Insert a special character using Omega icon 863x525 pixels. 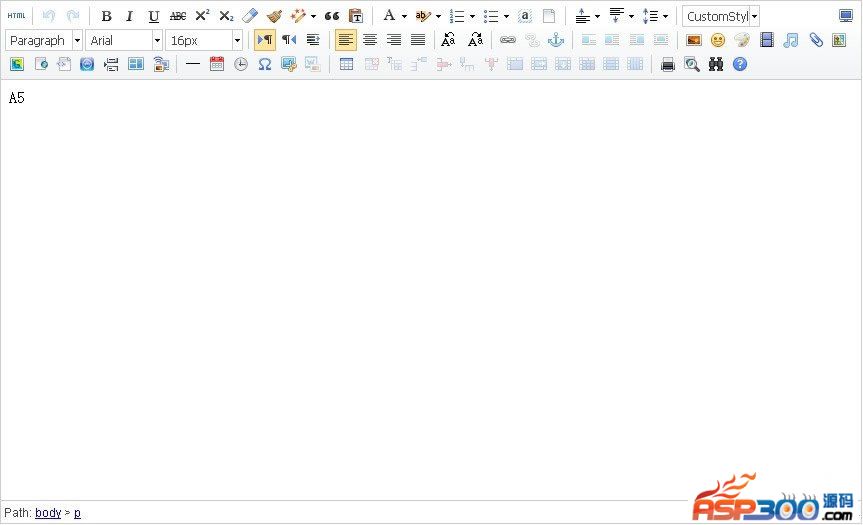(265, 64)
